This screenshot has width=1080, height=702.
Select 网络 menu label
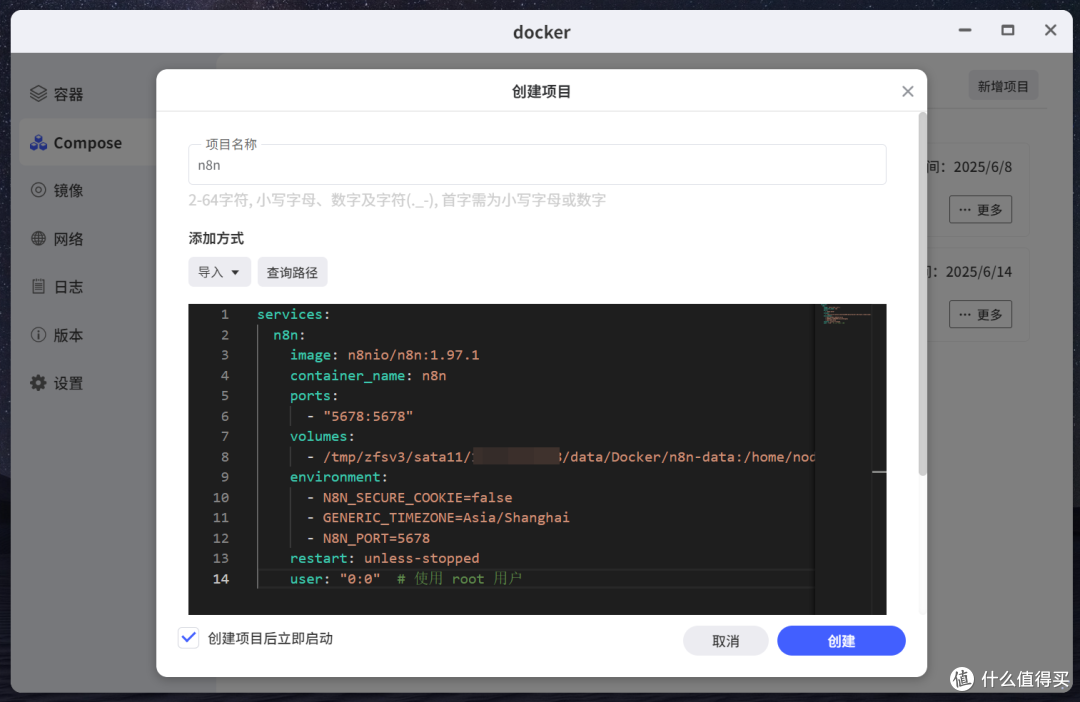click(68, 239)
